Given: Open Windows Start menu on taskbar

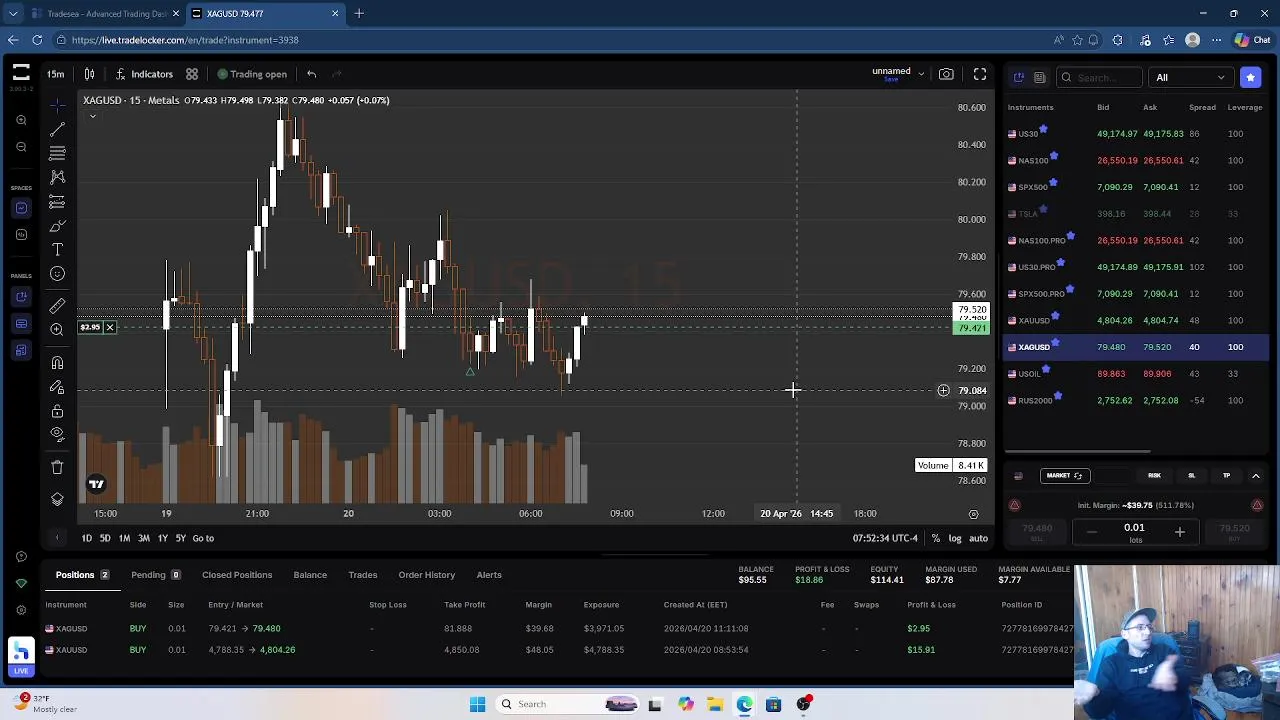Looking at the screenshot, I should pos(477,704).
